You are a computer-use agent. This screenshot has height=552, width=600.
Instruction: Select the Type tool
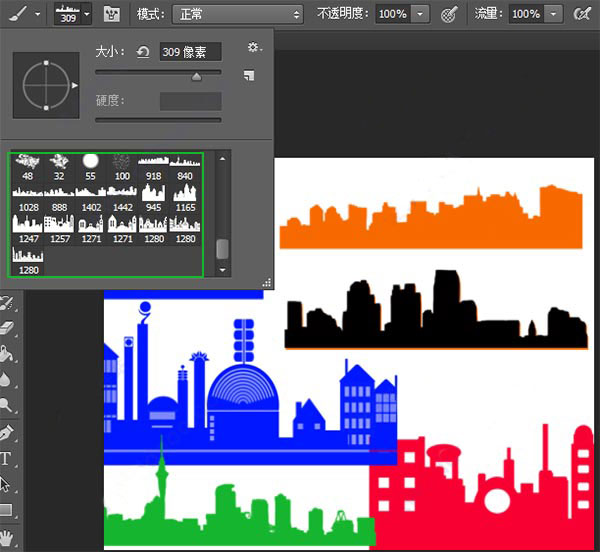(x=6, y=459)
